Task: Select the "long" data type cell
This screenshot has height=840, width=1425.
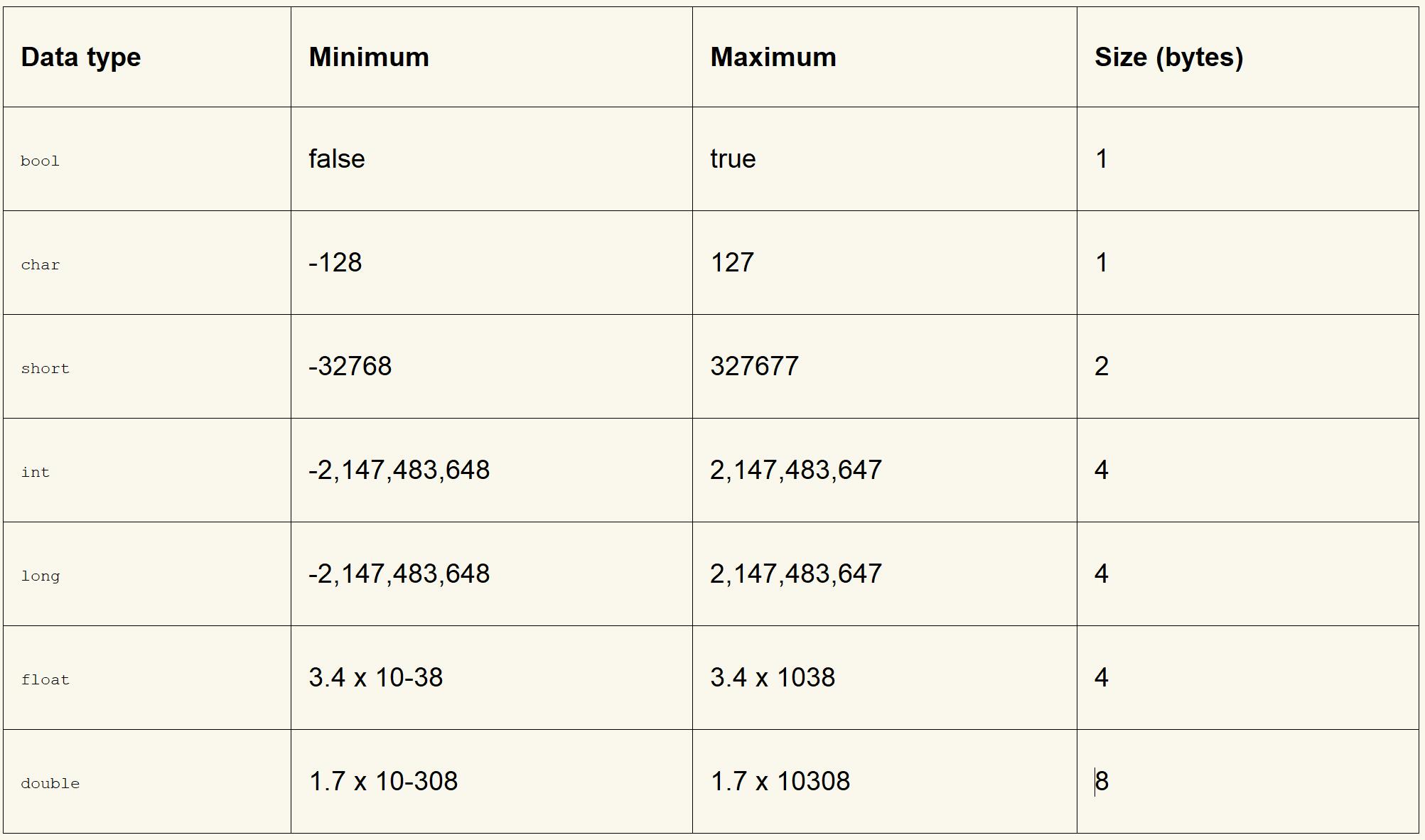Action: 41,576
